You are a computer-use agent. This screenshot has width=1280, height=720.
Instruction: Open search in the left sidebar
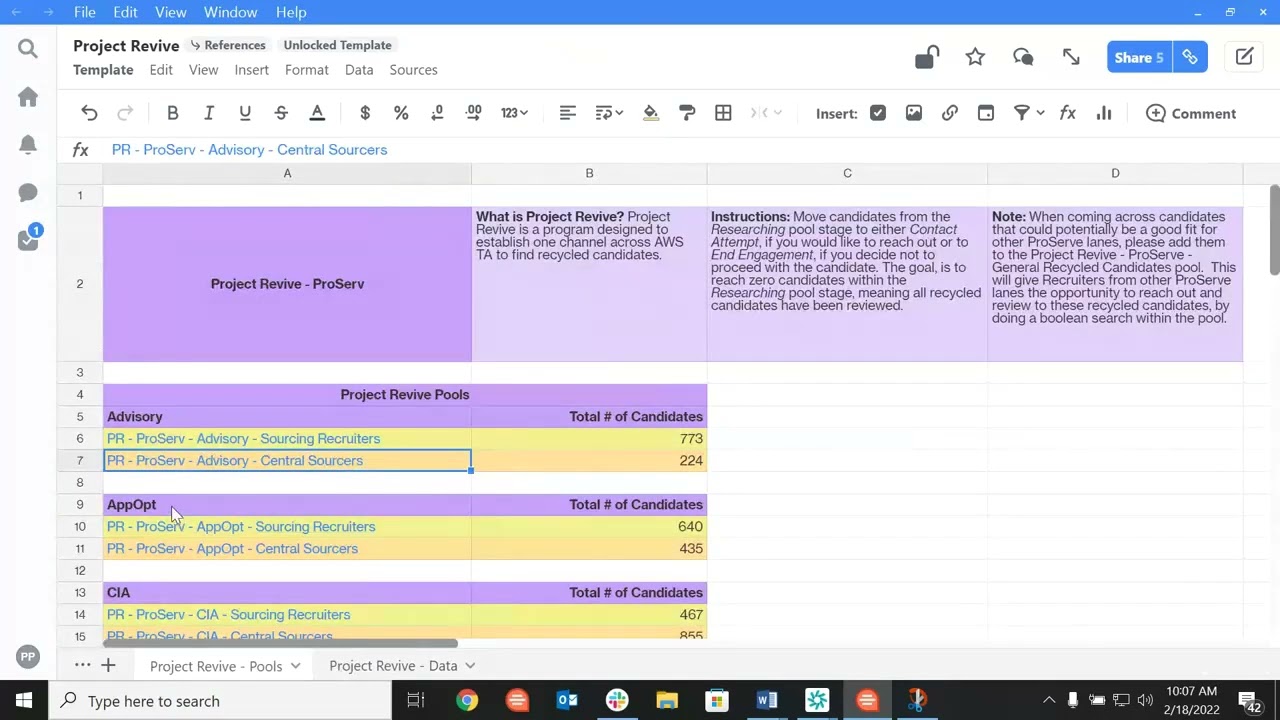tap(28, 49)
